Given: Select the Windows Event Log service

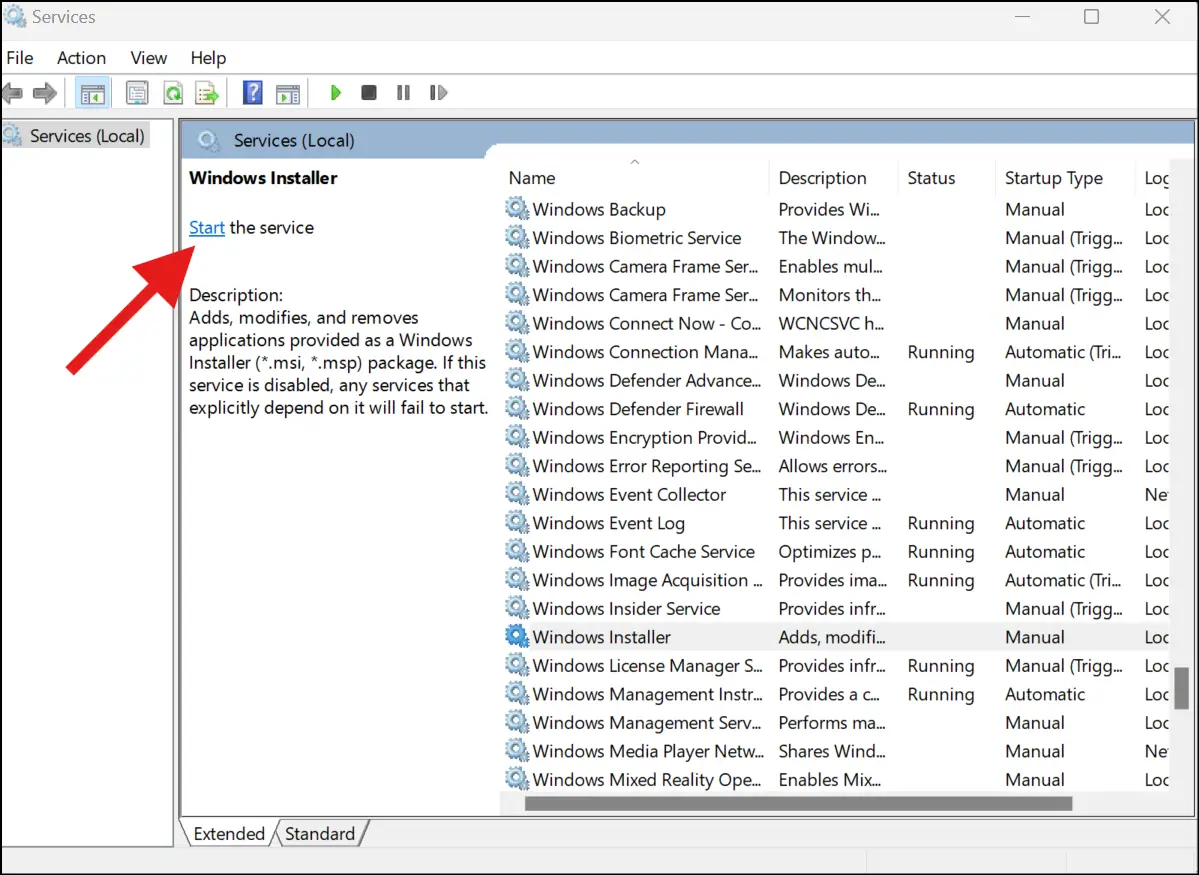Looking at the screenshot, I should pos(609,523).
